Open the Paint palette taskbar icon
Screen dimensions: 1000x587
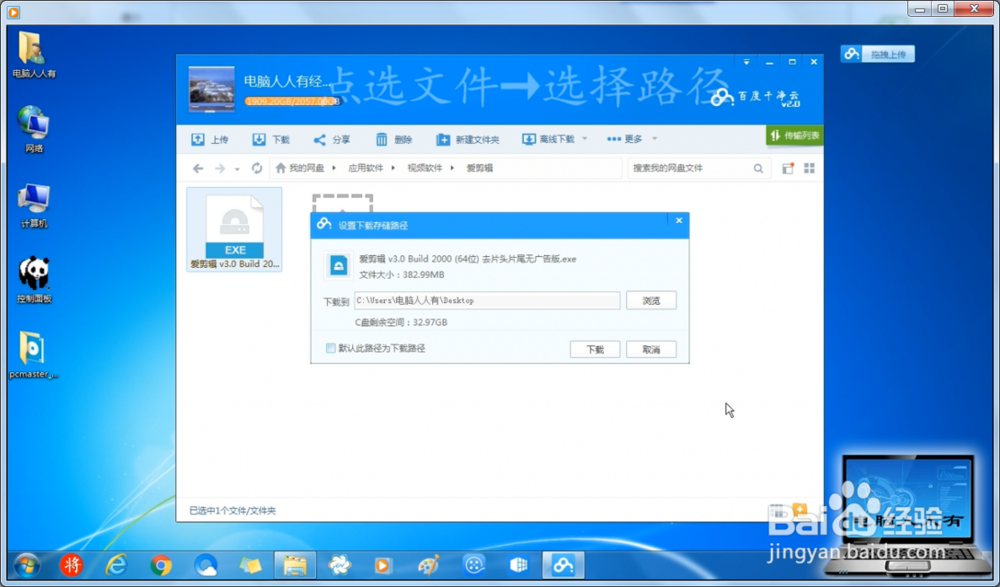point(429,565)
